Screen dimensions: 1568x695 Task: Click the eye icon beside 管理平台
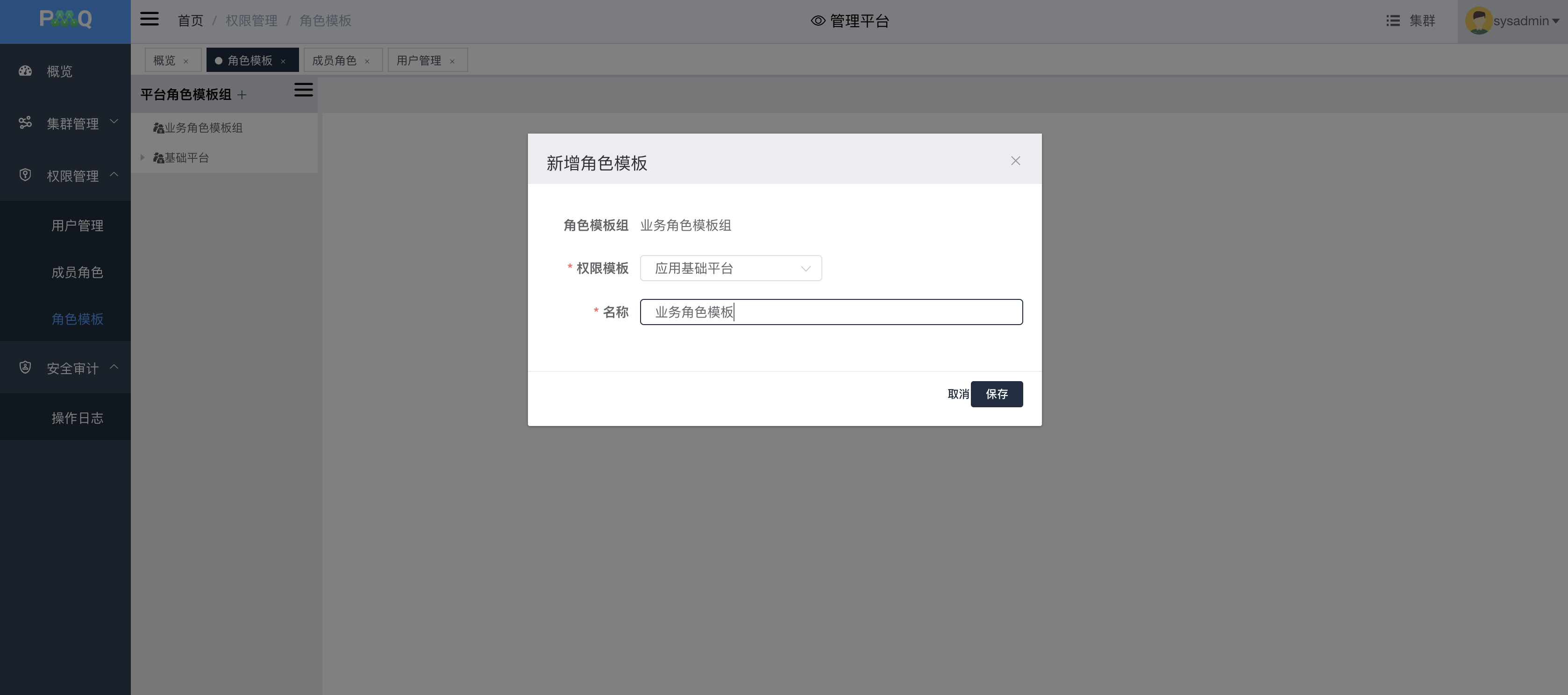coord(818,21)
